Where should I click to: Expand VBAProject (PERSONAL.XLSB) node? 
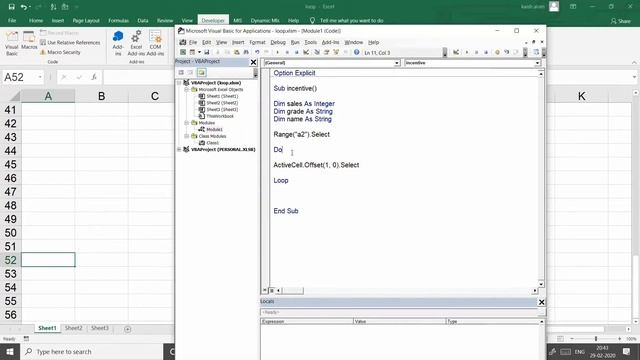179,149
